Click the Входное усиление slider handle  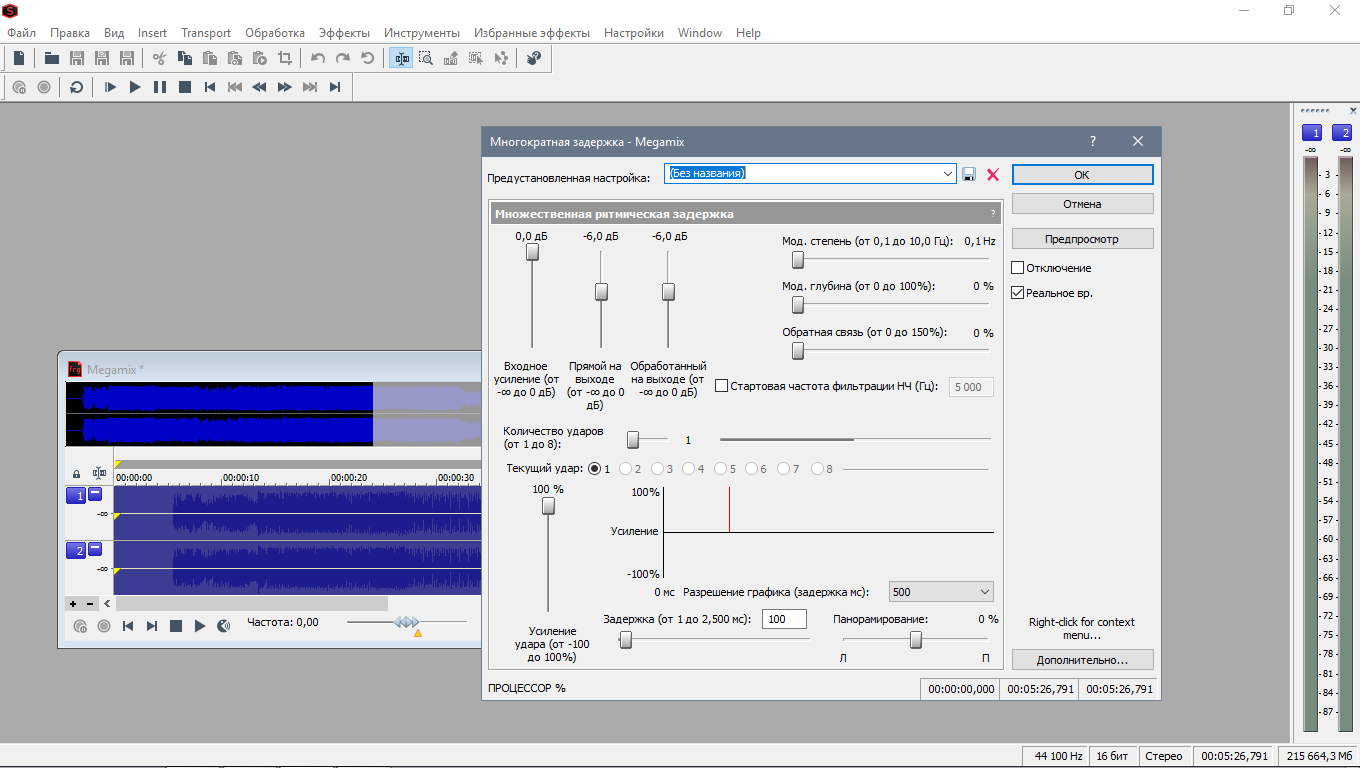[532, 252]
